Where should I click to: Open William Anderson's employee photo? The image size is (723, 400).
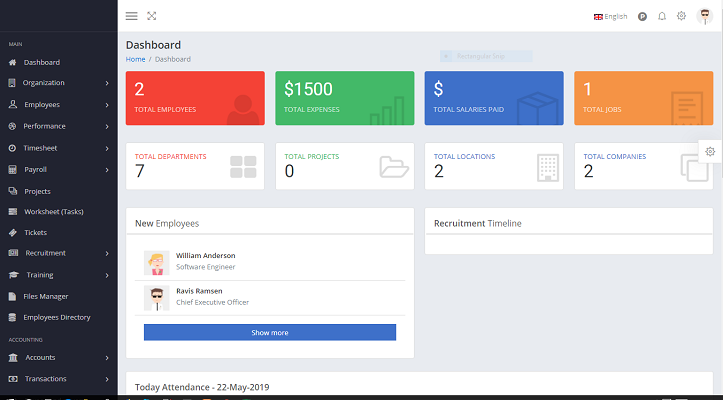[x=157, y=262]
